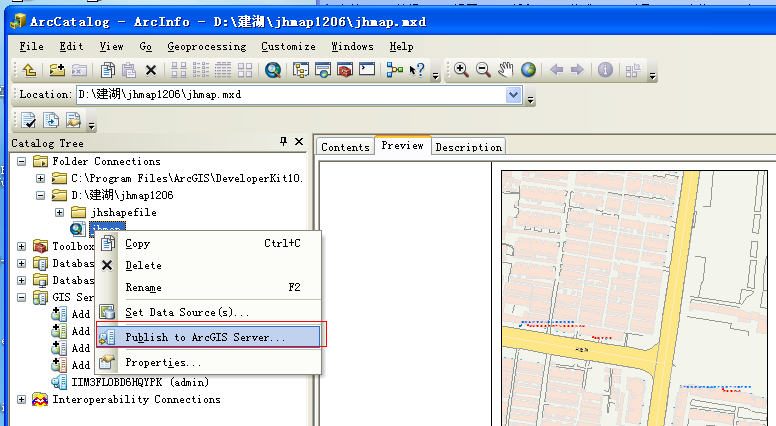Click the Full Extent globe icon
Viewport: 776px width, 426px height.
click(x=528, y=70)
